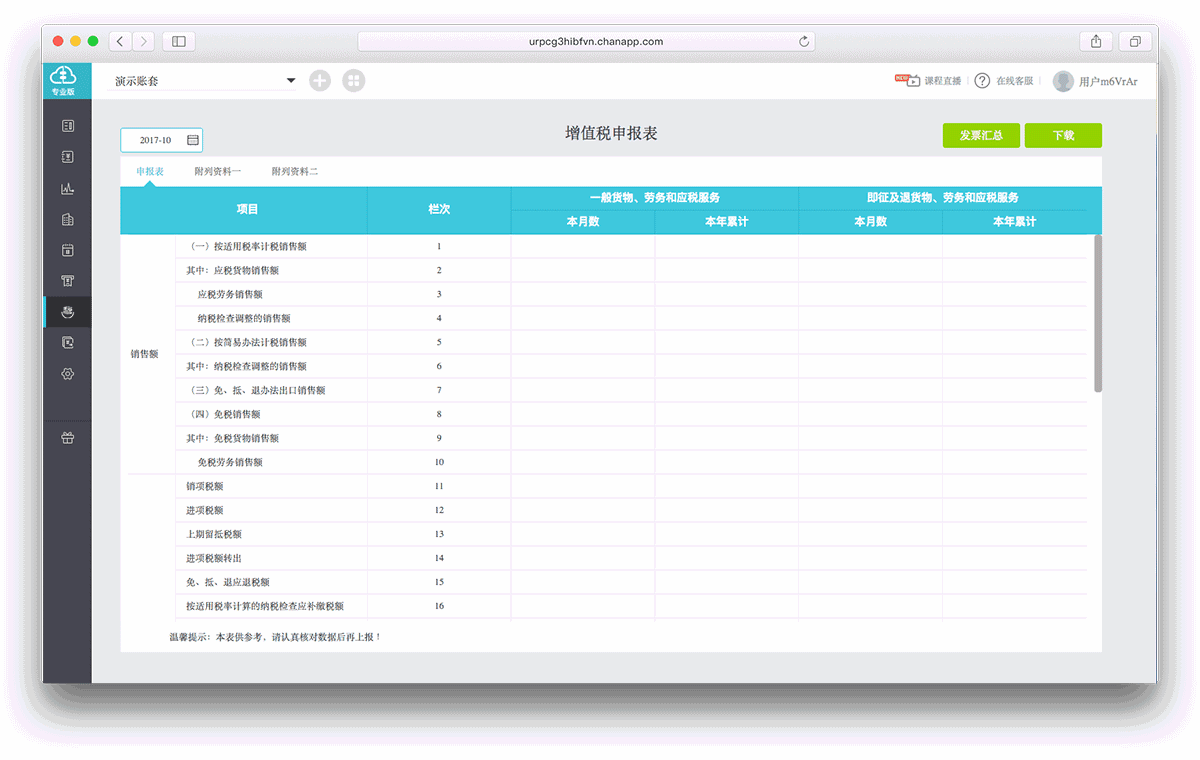Click the chart icon in the left sidebar

[68, 188]
